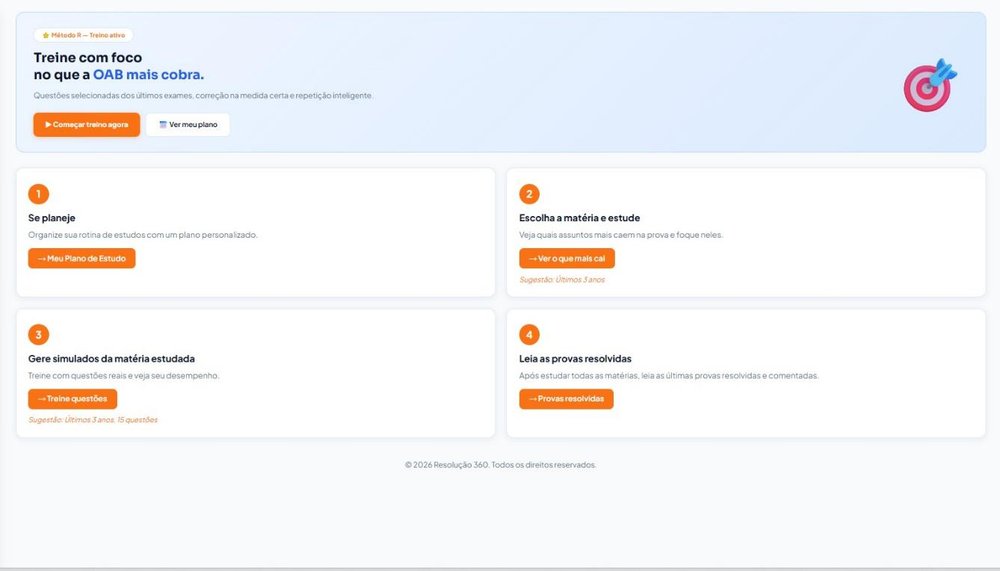Screen dimensions: 1000x571
Task: Select the orange step 2 circle
Action: (x=529, y=194)
